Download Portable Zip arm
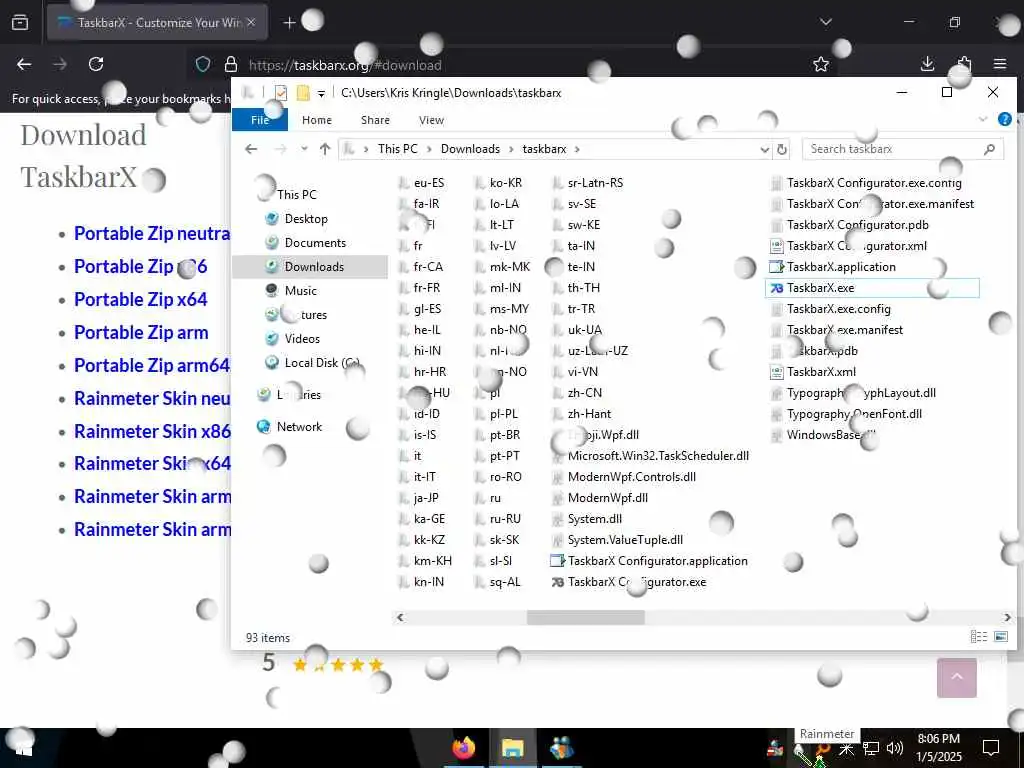The image size is (1024, 768). point(141,332)
